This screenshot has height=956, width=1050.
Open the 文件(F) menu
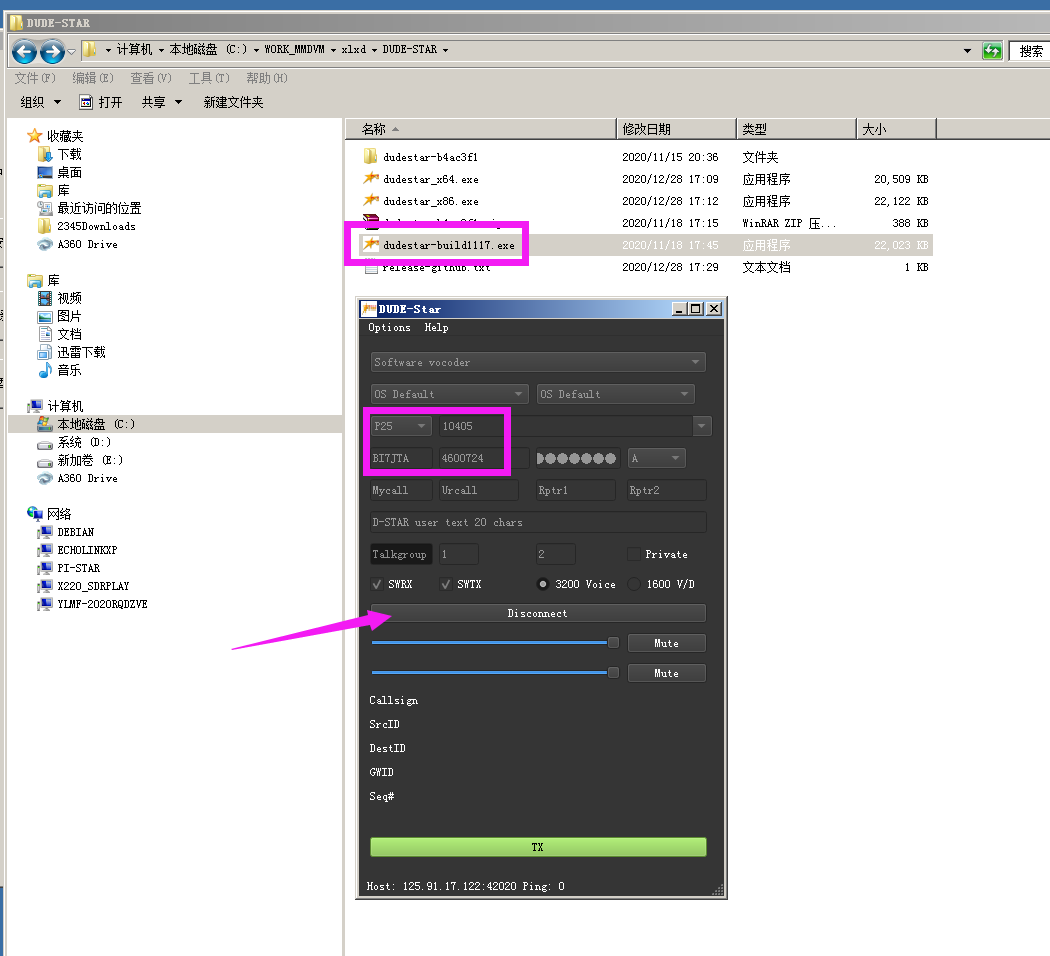(35, 78)
